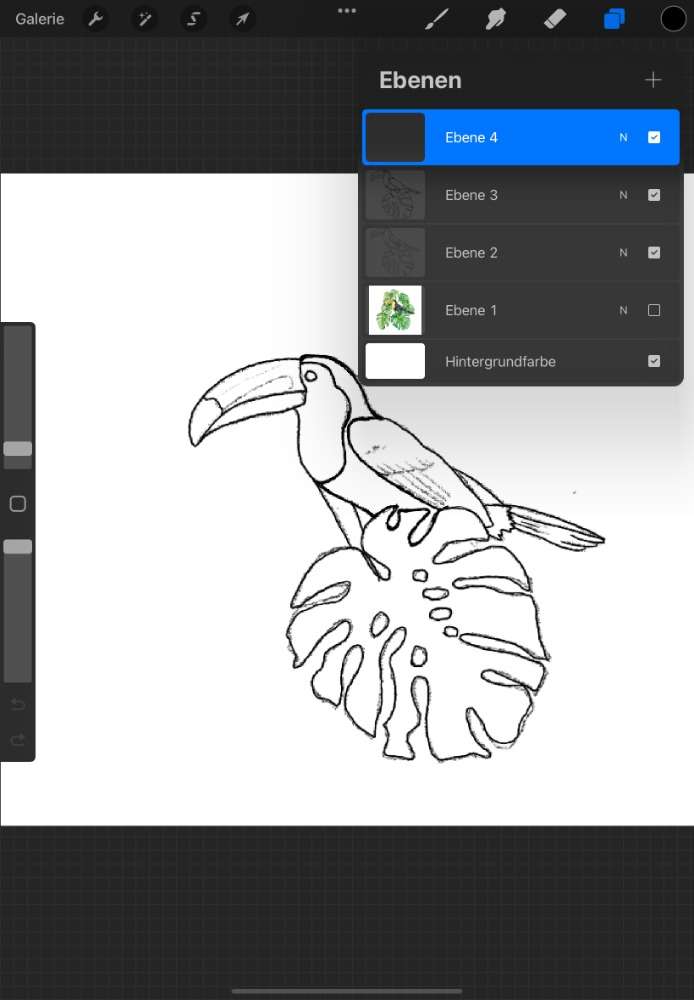Image resolution: width=694 pixels, height=1000 pixels.
Task: Toggle Hintergrundfarbe visibility checkbox
Action: pos(654,361)
